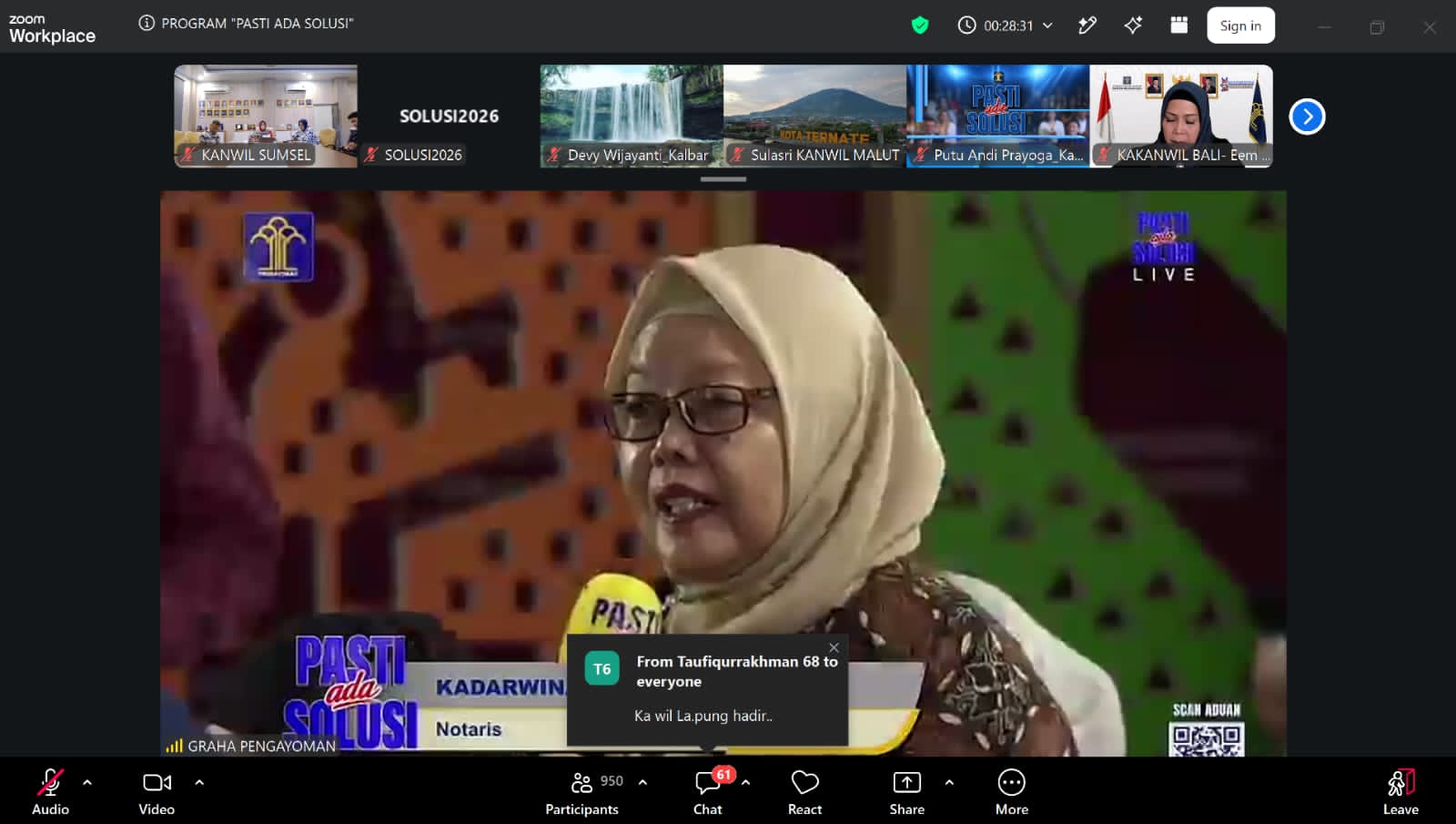Select Devy Wijayanti_Kalbar video thumbnail
The height and width of the screenshot is (824, 1456).
click(x=632, y=116)
